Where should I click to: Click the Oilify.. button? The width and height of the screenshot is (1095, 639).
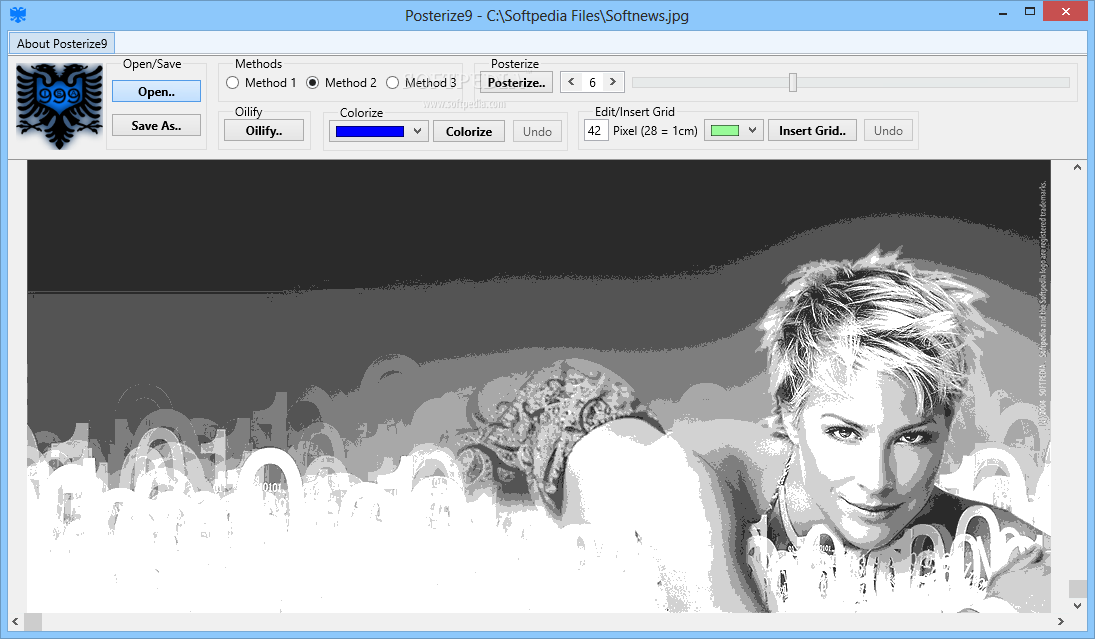[264, 131]
